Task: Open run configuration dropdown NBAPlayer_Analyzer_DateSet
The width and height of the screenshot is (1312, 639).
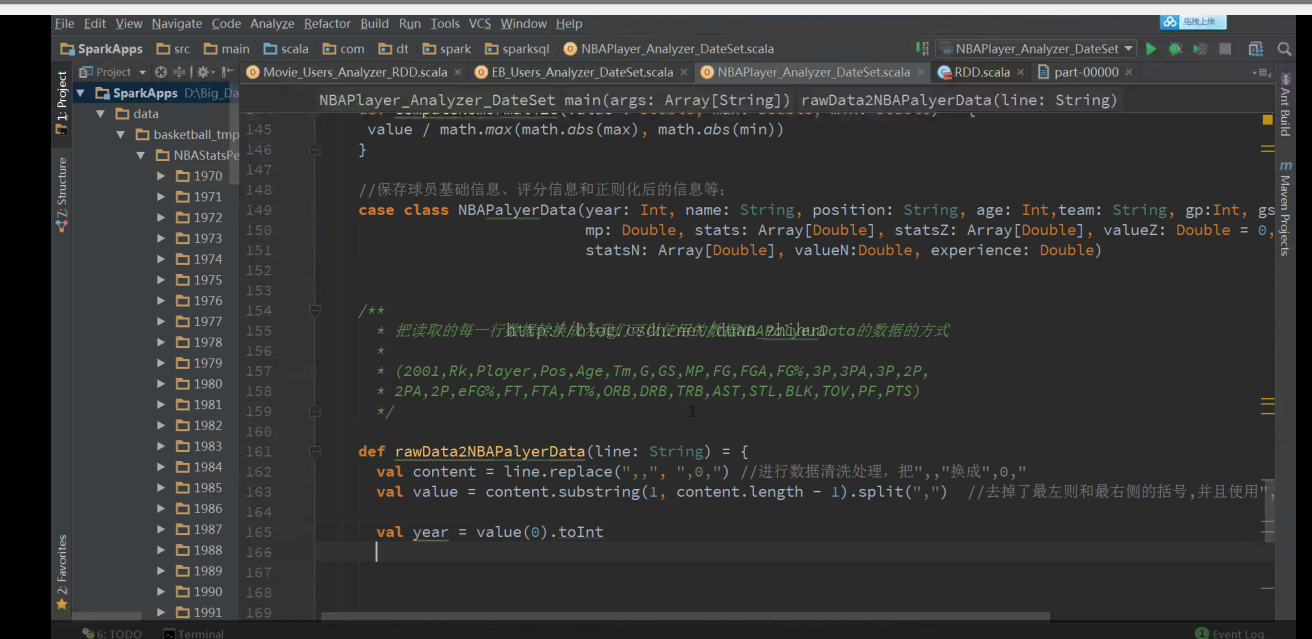Action: click(1037, 48)
